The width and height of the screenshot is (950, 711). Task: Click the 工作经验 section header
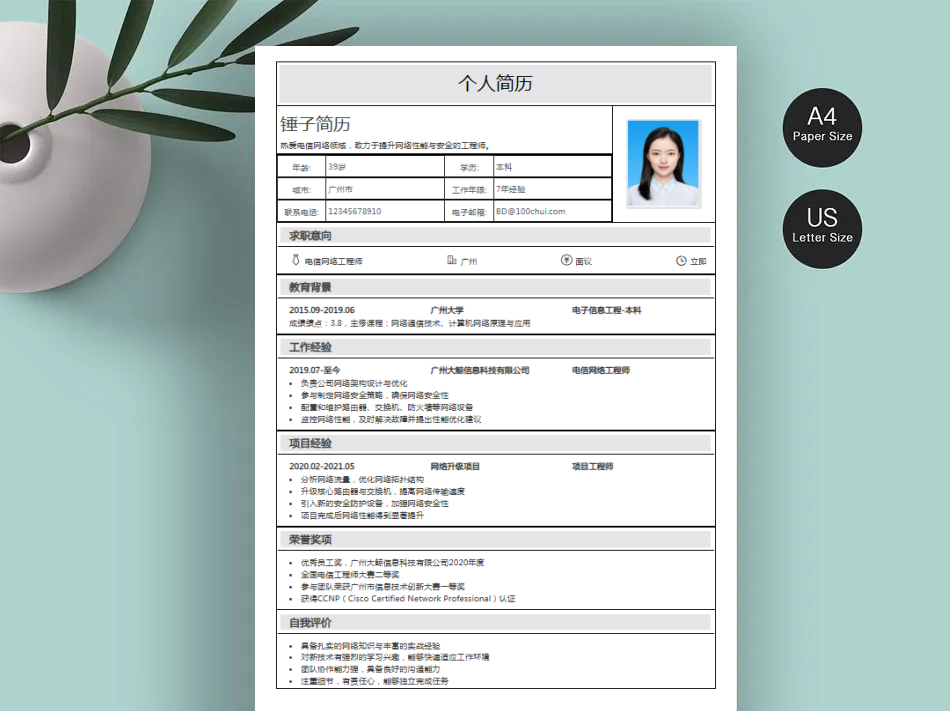(496, 347)
